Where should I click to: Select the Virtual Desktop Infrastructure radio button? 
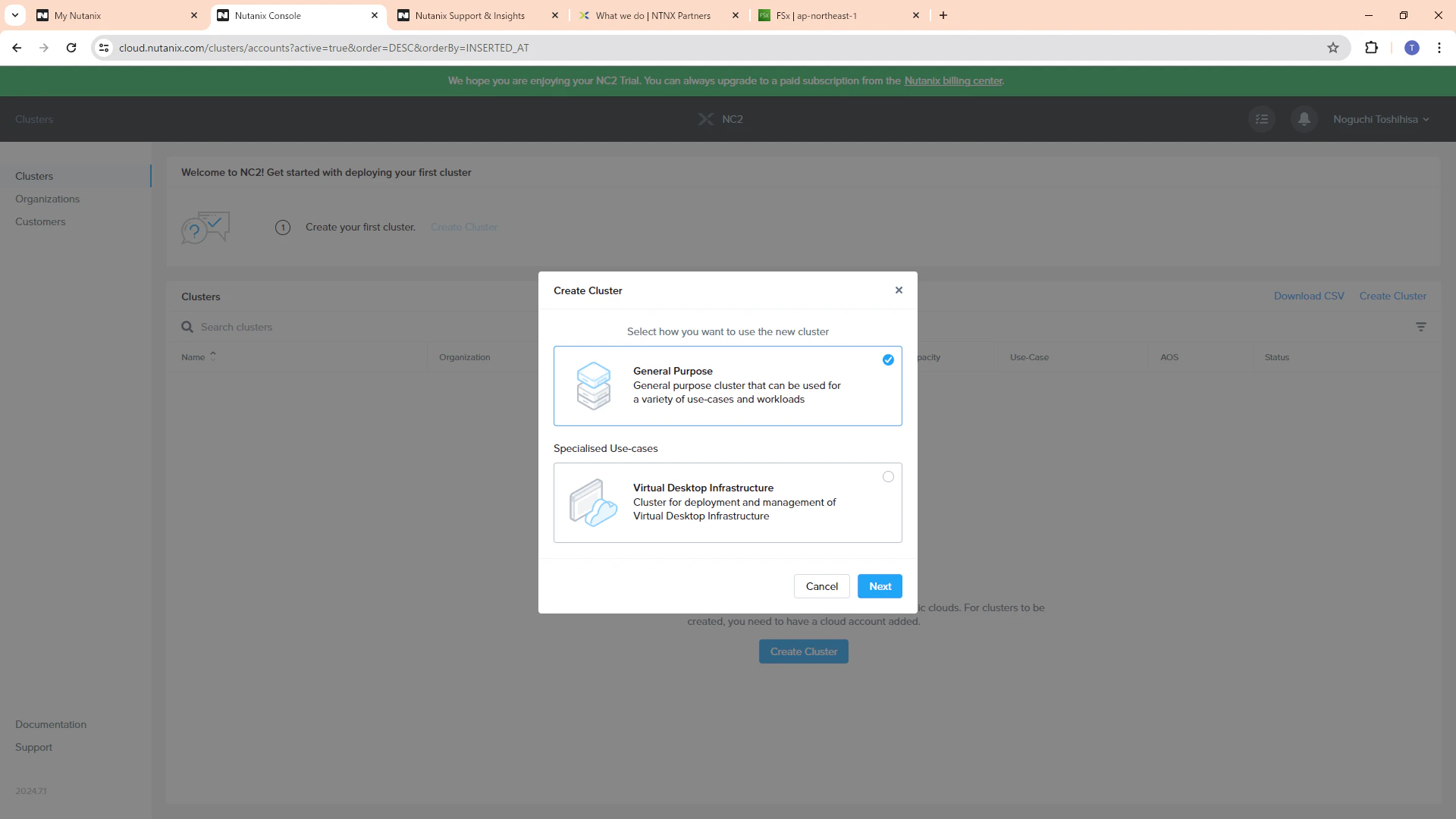(x=888, y=477)
